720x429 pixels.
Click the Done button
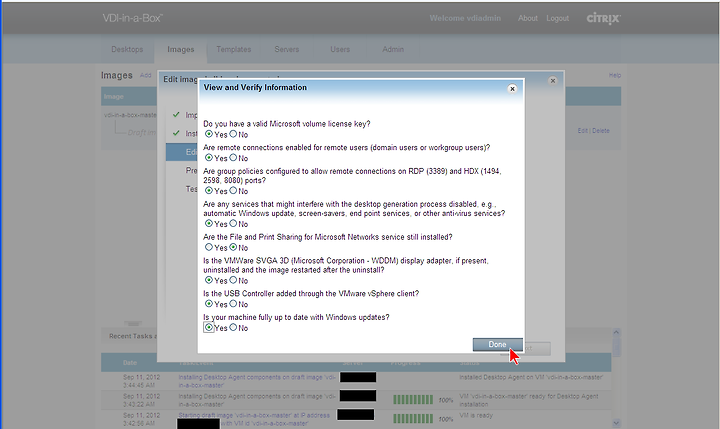(498, 344)
